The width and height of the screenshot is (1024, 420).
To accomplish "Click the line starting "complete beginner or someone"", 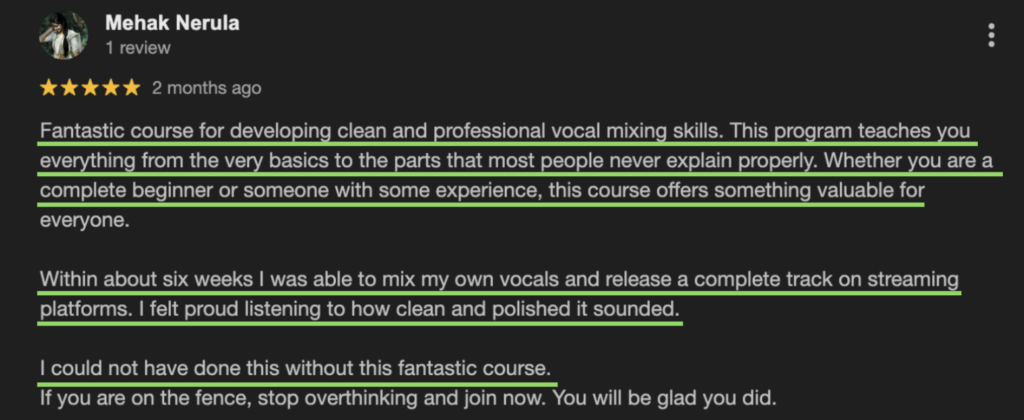I will click(480, 190).
